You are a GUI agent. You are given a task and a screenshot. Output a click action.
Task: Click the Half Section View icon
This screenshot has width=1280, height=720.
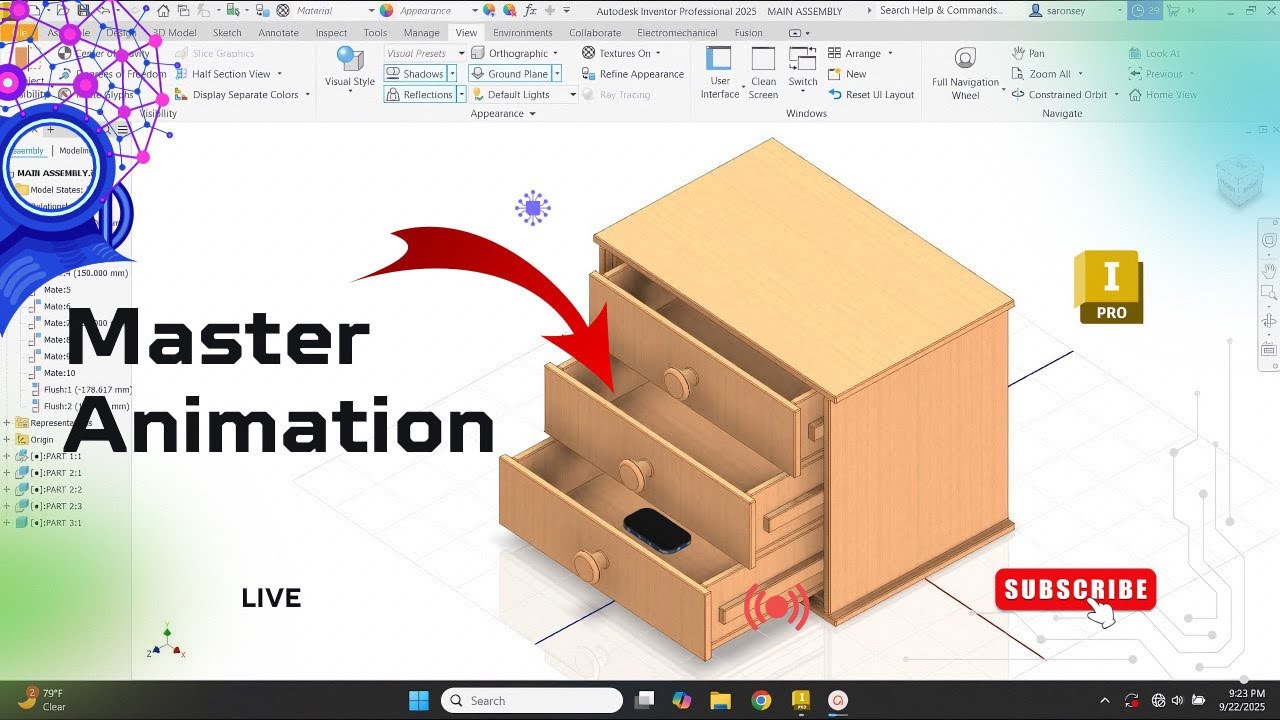tap(182, 74)
